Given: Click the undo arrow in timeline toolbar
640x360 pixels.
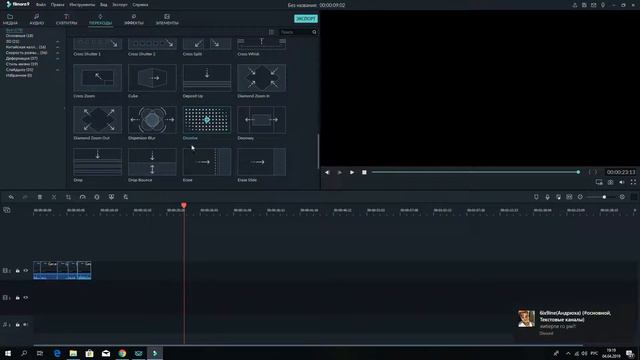Looking at the screenshot, I should point(11,197).
